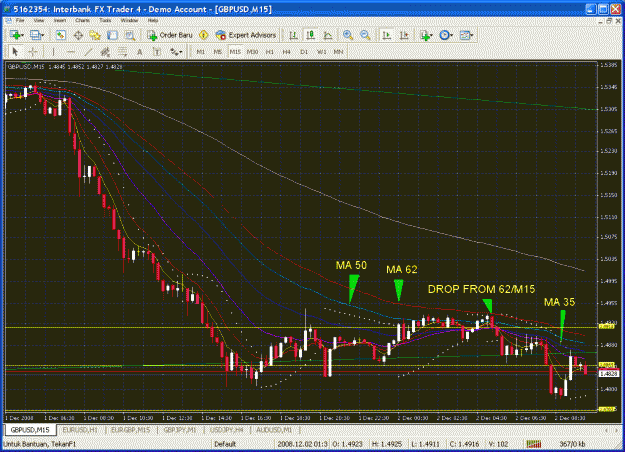Click the New Chart icon
Image resolution: width=625 pixels, height=452 pixels.
point(15,35)
